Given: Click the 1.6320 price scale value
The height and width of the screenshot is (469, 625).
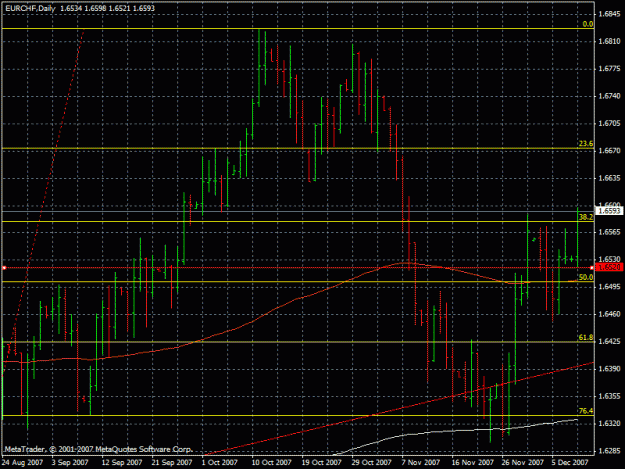Looking at the screenshot, I should [x=610, y=423].
